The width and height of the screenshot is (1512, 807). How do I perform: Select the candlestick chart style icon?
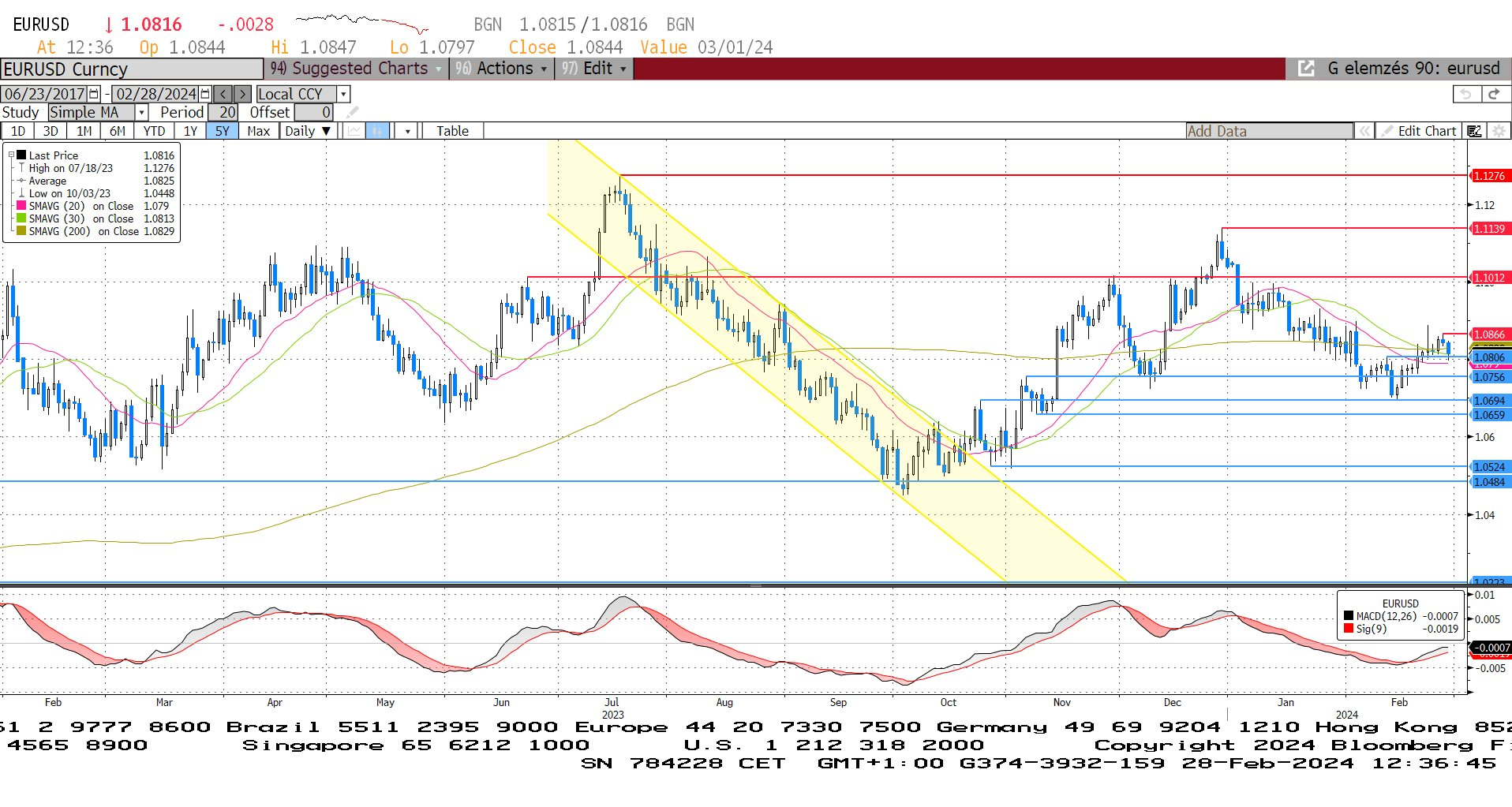pos(378,131)
